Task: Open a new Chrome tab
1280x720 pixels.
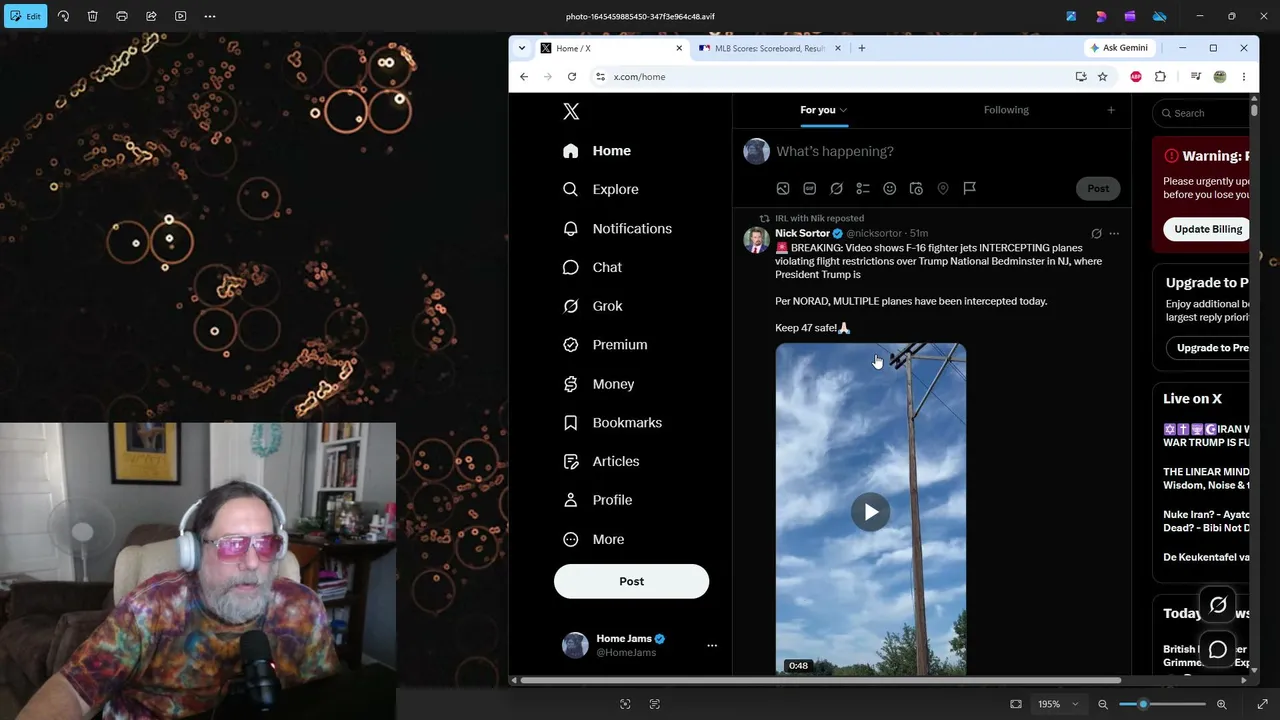Action: pyautogui.click(x=861, y=48)
